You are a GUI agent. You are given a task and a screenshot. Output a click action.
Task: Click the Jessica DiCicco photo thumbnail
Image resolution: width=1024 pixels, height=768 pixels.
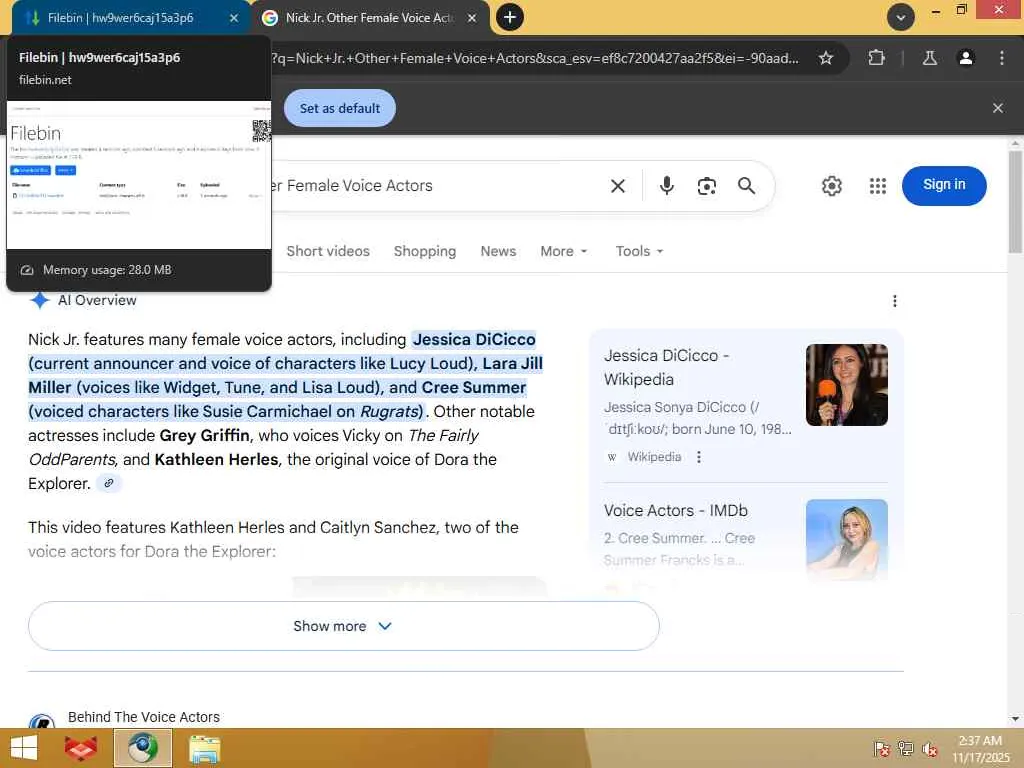pyautogui.click(x=846, y=385)
